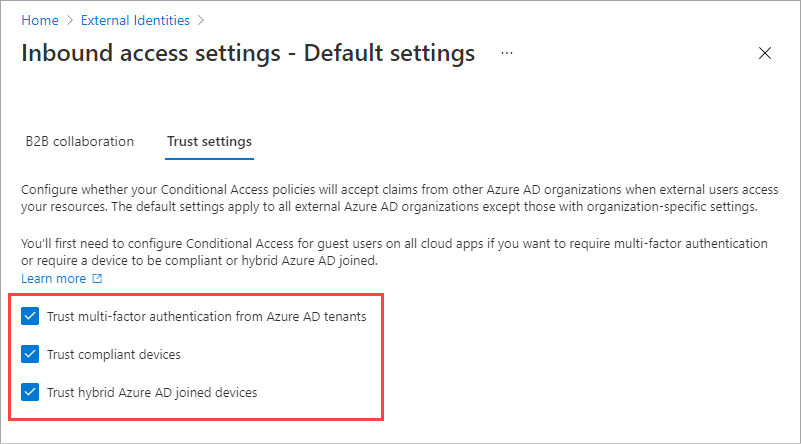Select the Trust settings tab
The image size is (801, 444).
click(x=209, y=141)
